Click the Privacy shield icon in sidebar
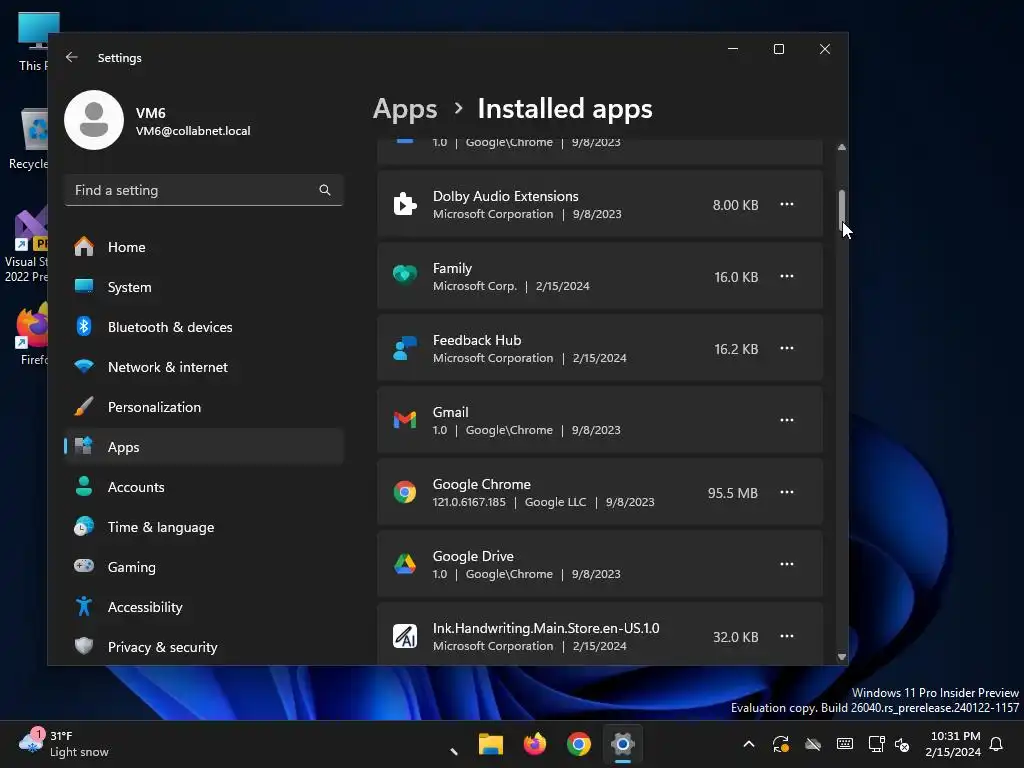Image resolution: width=1024 pixels, height=768 pixels. pyautogui.click(x=84, y=646)
